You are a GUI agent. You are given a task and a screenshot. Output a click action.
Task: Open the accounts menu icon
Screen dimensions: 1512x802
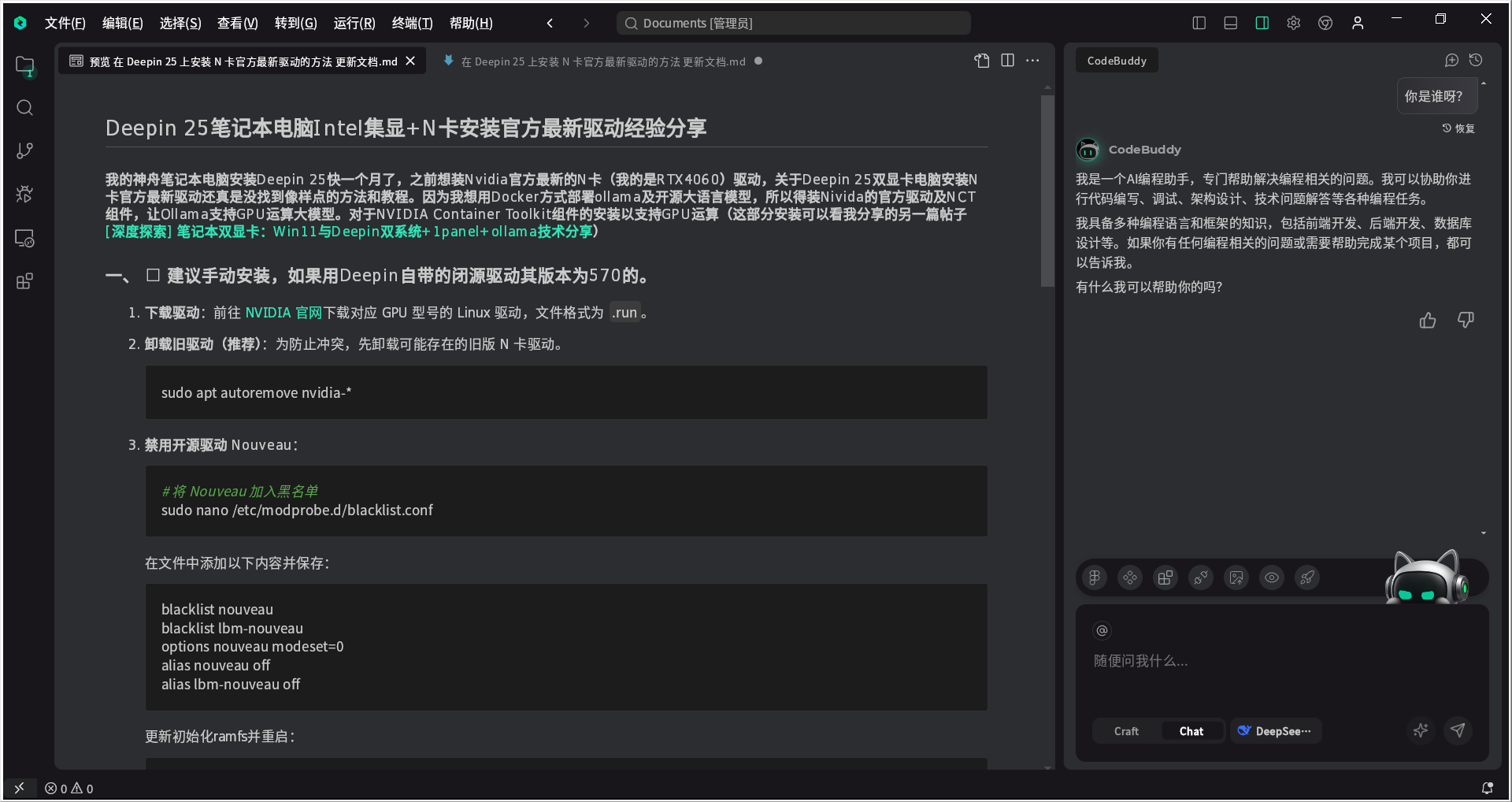[x=1358, y=23]
